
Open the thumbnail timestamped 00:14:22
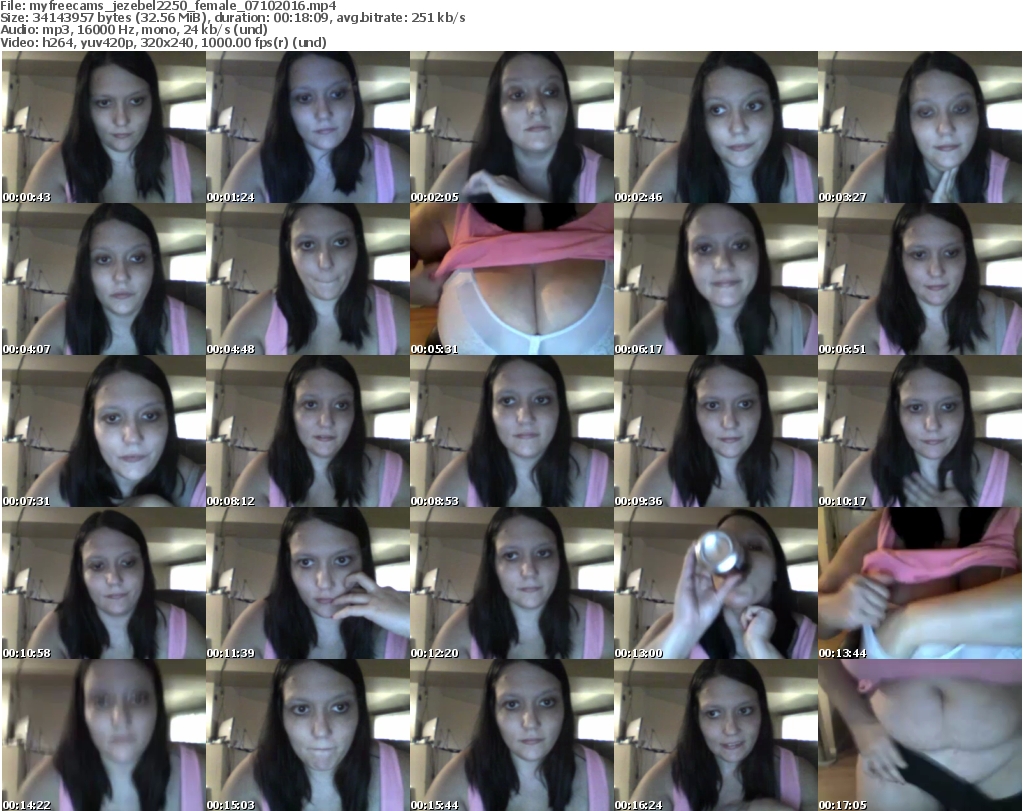(103, 735)
